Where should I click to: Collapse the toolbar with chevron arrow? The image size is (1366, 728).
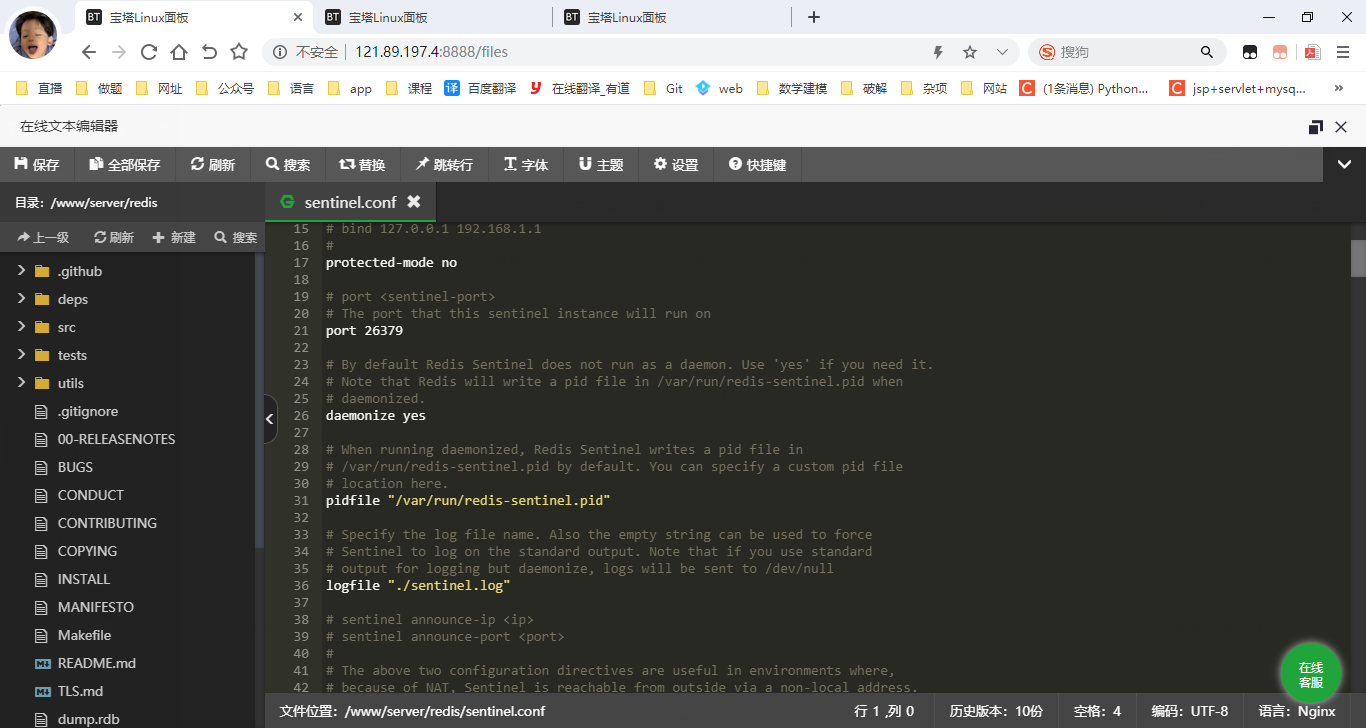[x=1344, y=165]
